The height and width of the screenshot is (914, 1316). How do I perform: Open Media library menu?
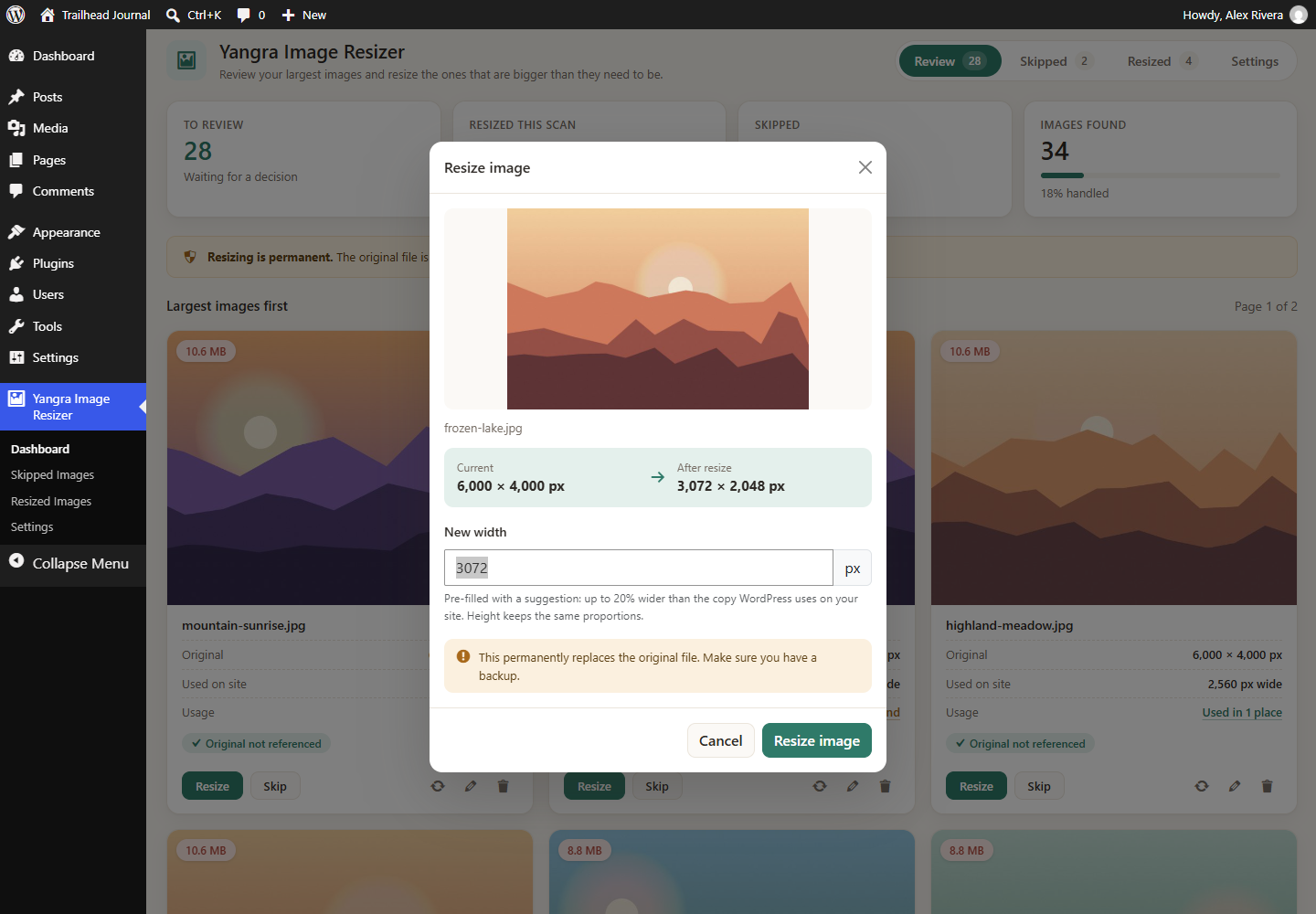click(73, 128)
